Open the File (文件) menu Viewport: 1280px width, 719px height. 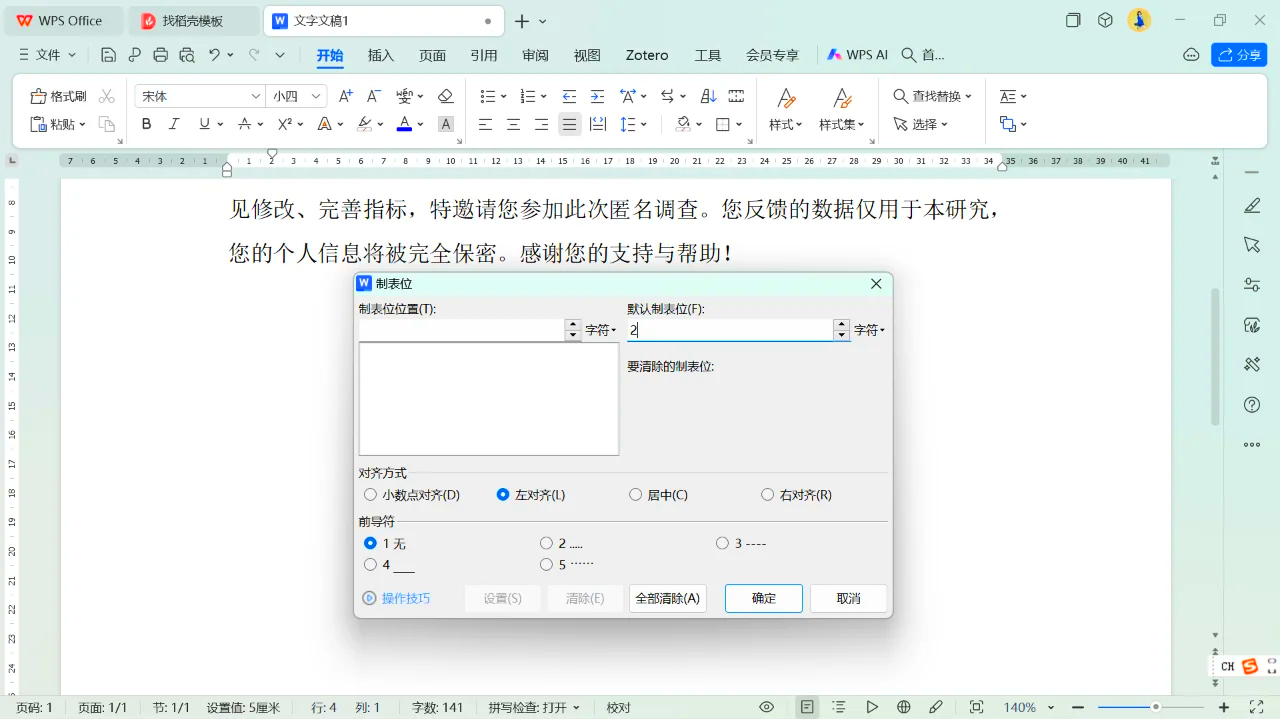pyautogui.click(x=48, y=55)
